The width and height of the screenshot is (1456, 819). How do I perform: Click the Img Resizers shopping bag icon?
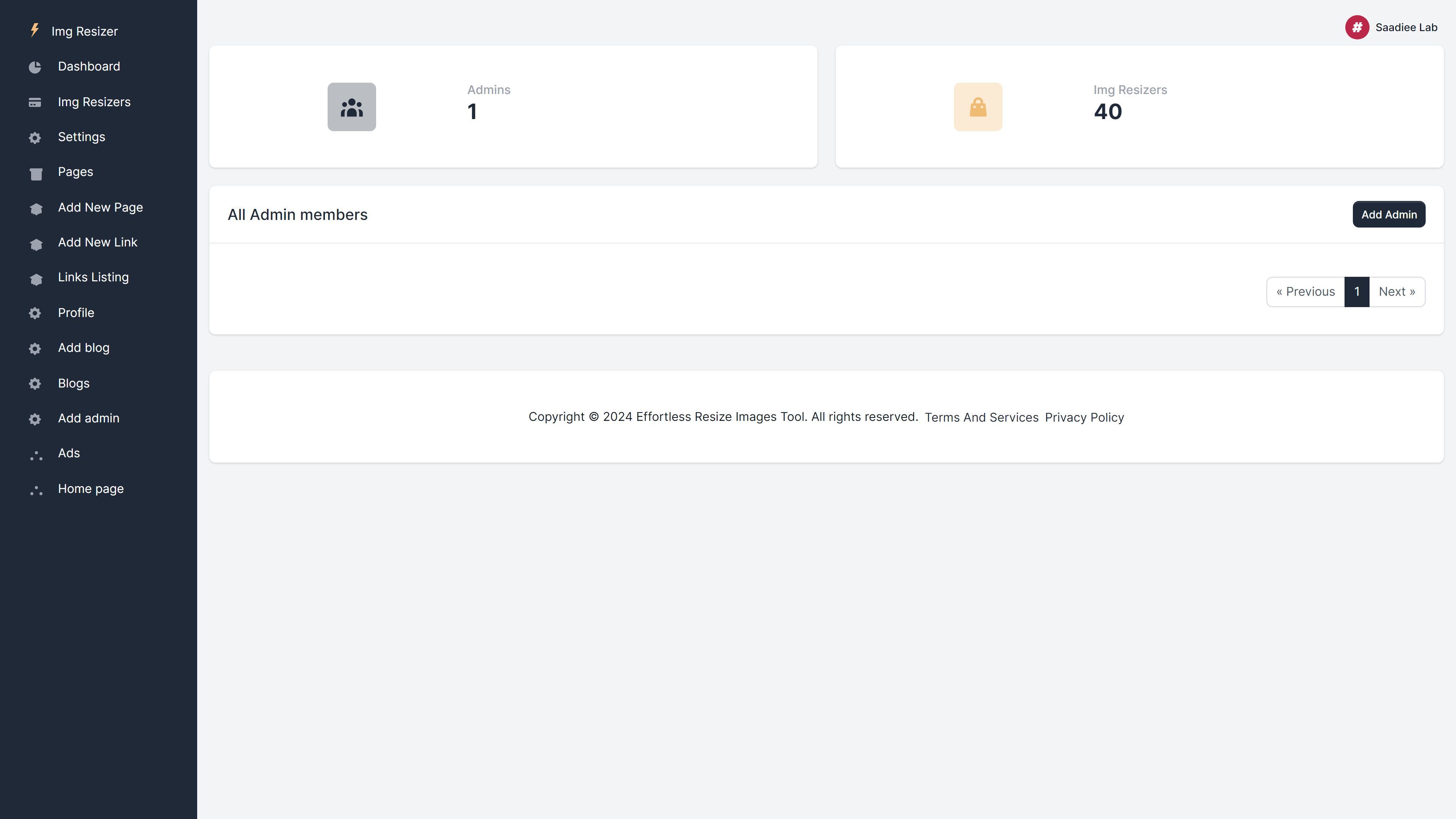click(978, 107)
